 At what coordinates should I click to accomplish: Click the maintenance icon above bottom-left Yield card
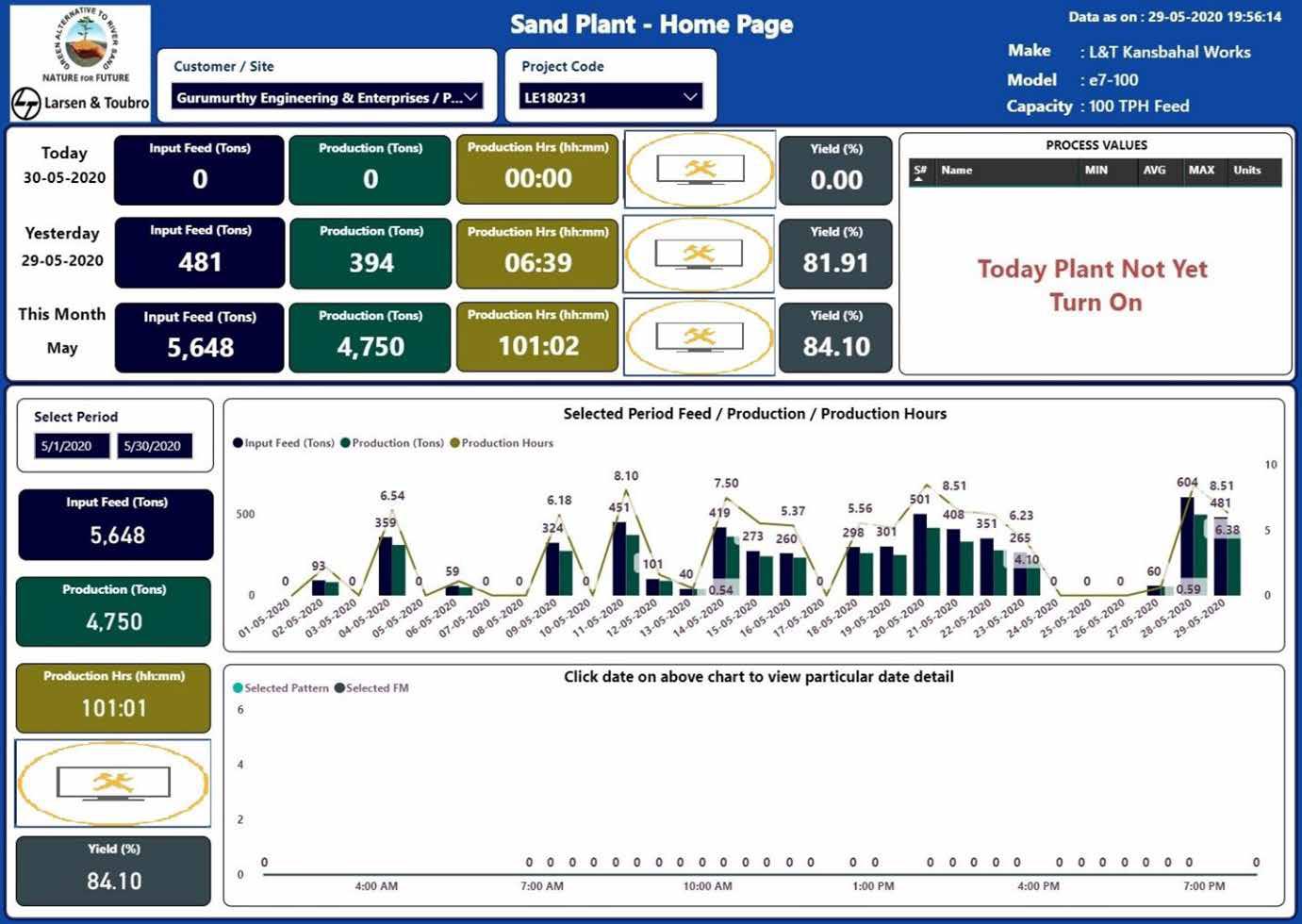[x=113, y=783]
